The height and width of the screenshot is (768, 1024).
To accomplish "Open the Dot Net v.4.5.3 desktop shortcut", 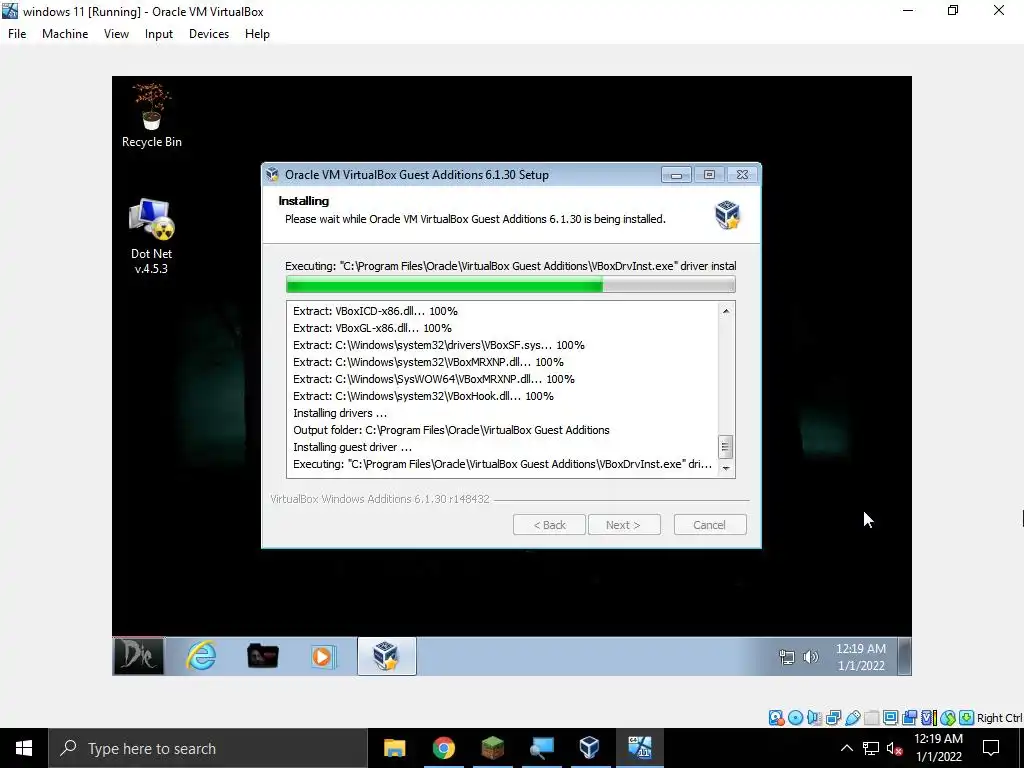I will click(151, 236).
